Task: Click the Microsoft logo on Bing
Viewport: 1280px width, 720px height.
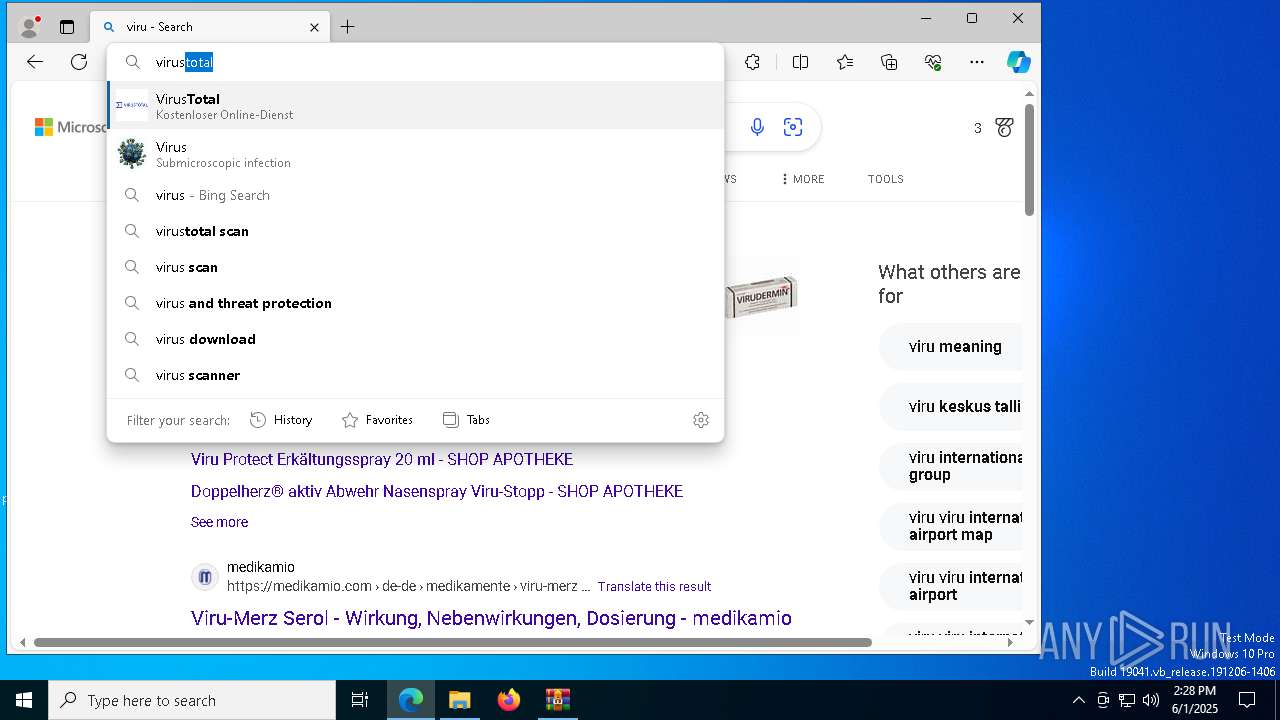Action: click(x=70, y=127)
